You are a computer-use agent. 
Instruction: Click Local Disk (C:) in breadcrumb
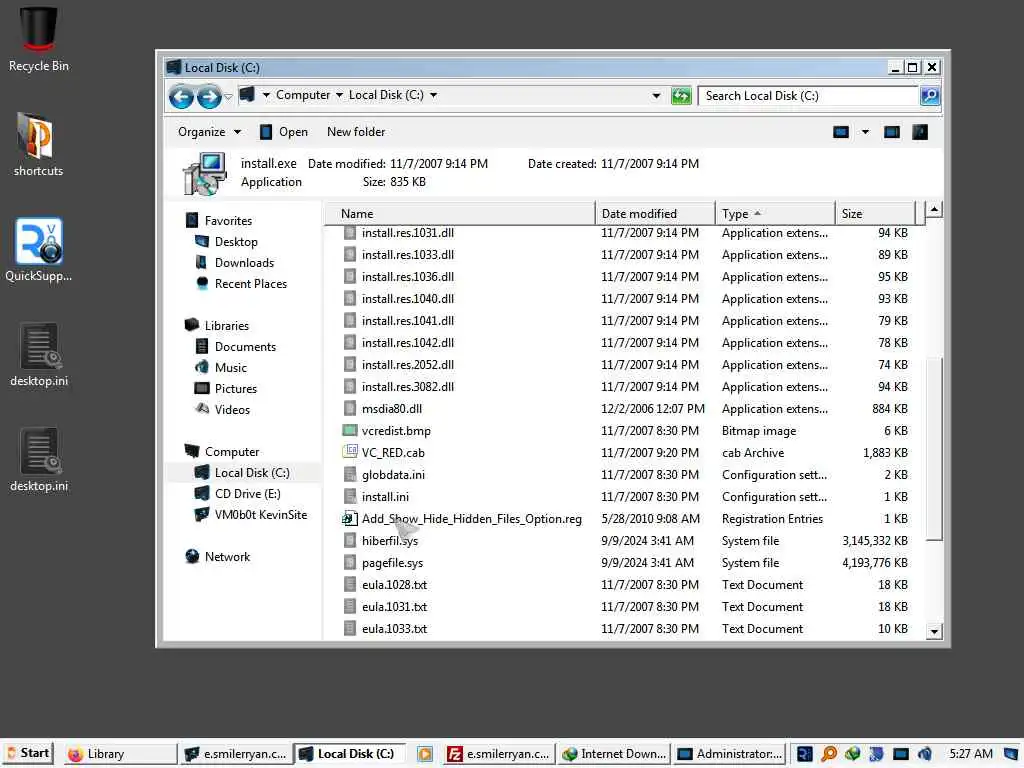386,95
